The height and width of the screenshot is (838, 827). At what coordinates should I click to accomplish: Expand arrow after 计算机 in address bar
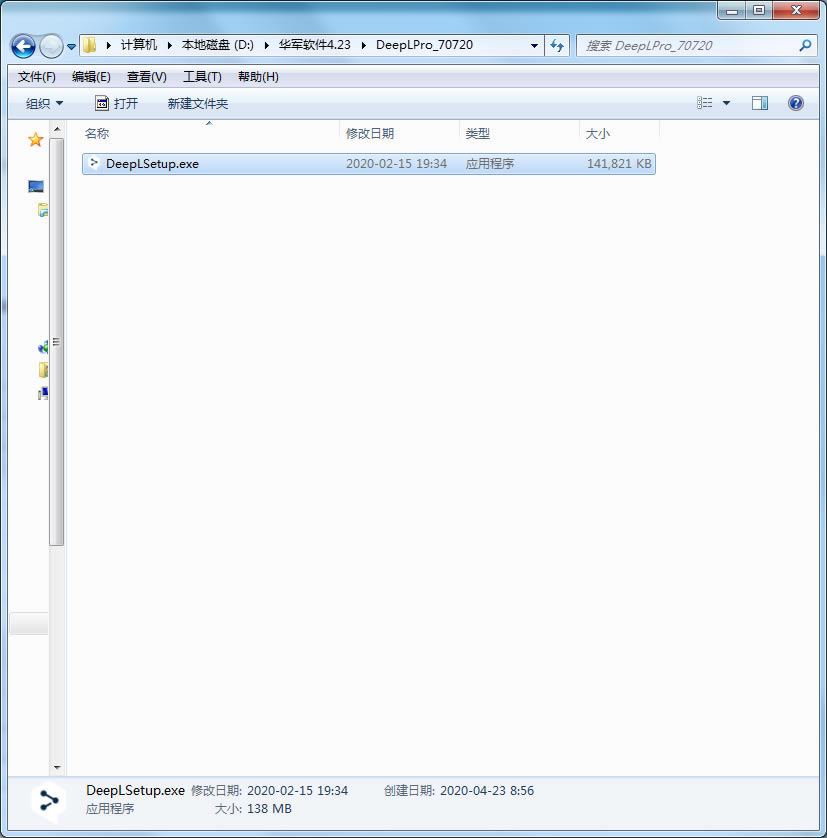[x=169, y=45]
